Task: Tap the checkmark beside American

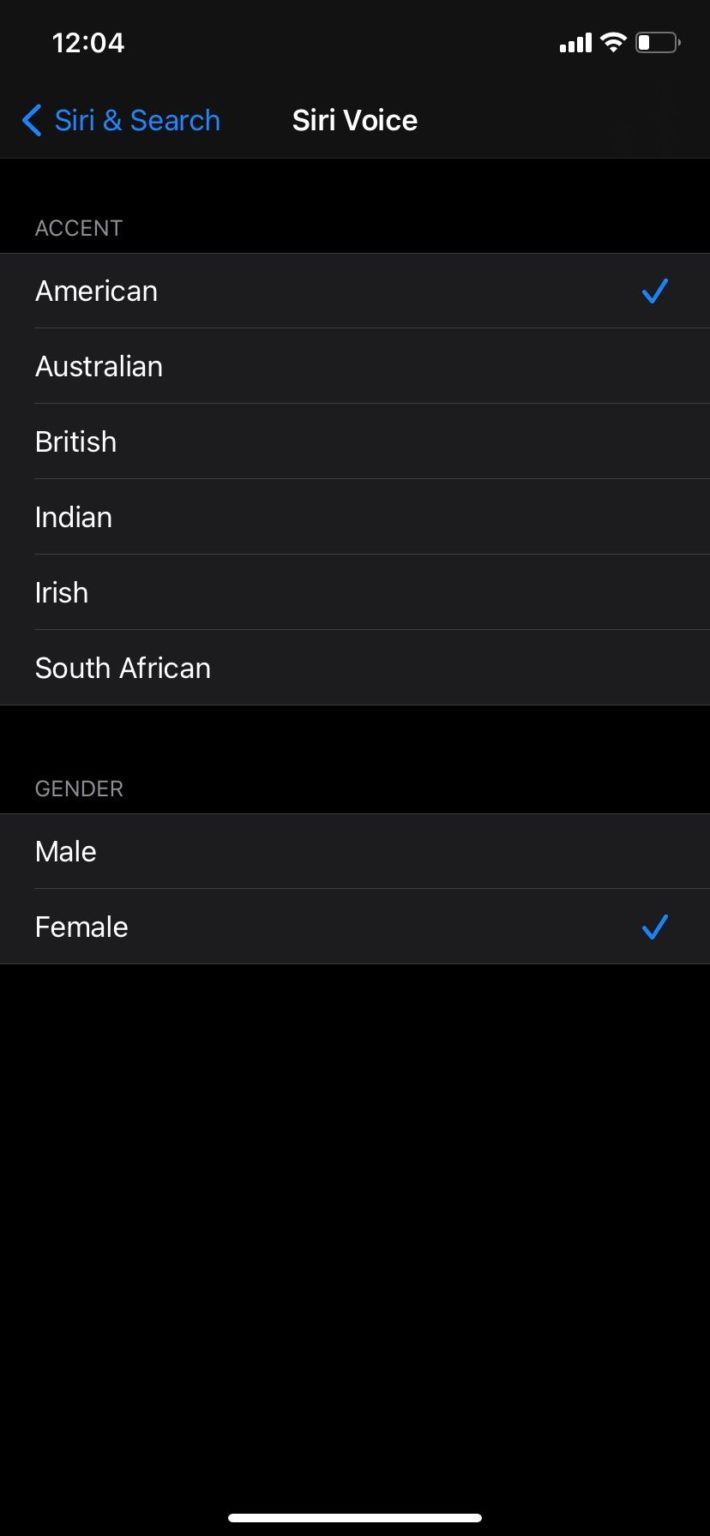Action: [x=655, y=291]
